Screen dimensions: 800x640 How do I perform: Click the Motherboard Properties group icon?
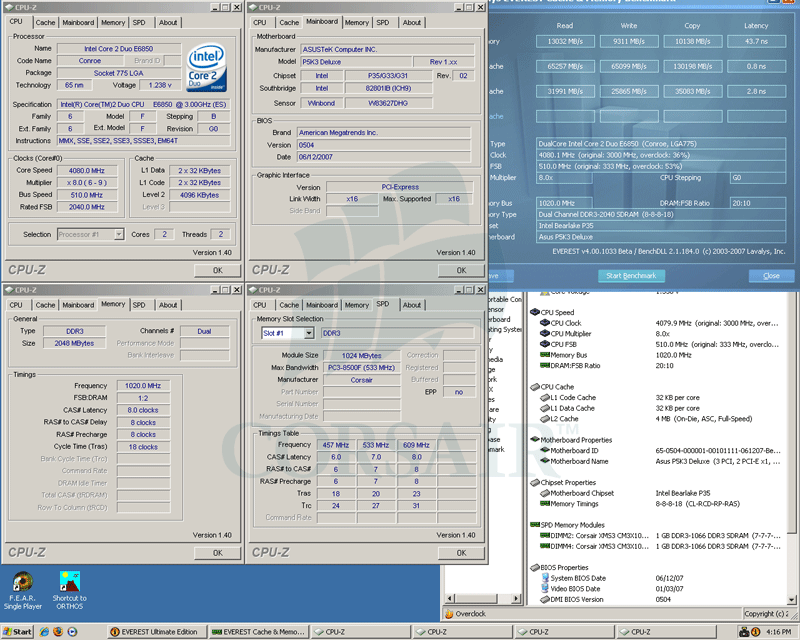pos(535,439)
